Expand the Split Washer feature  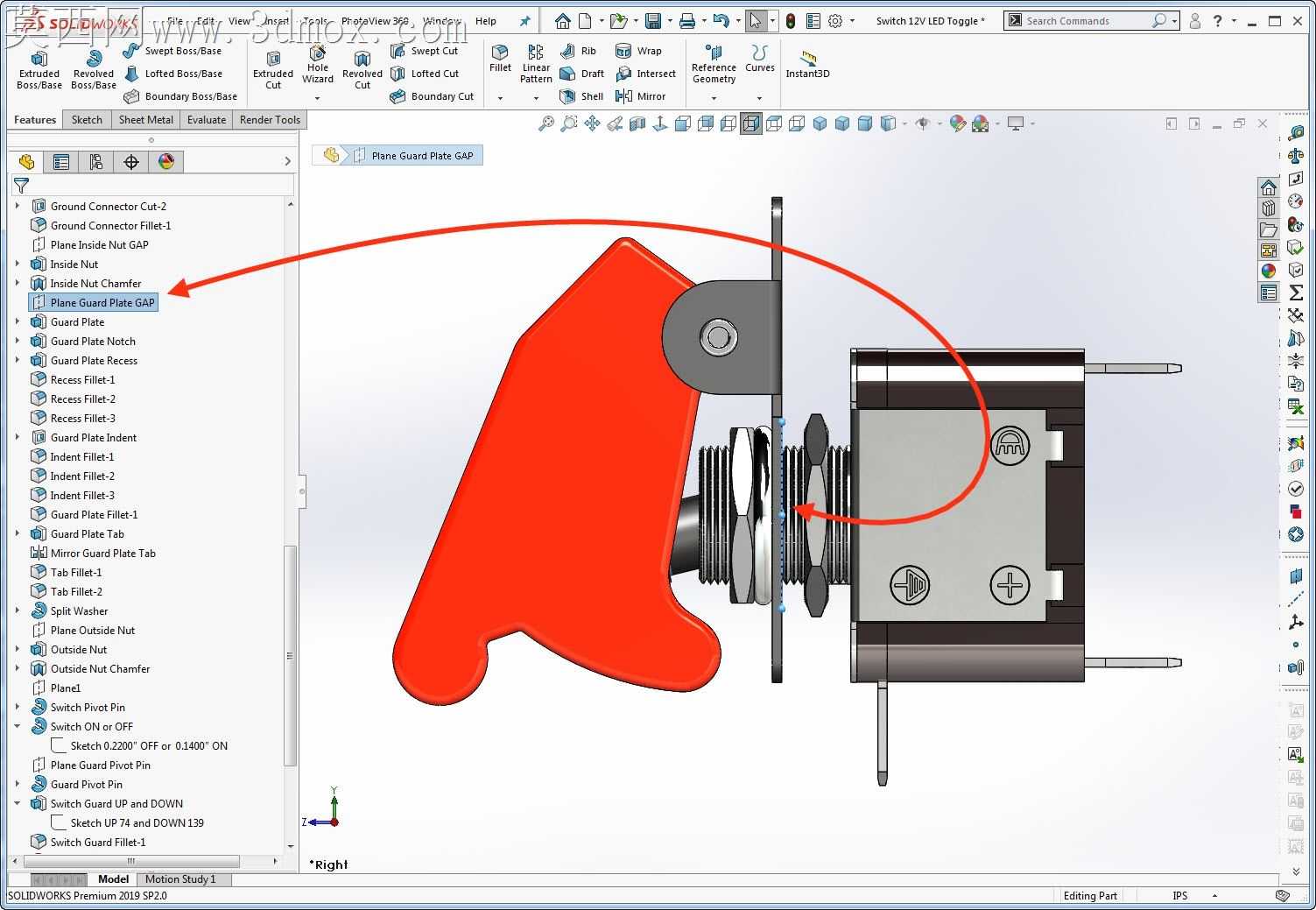click(x=18, y=611)
